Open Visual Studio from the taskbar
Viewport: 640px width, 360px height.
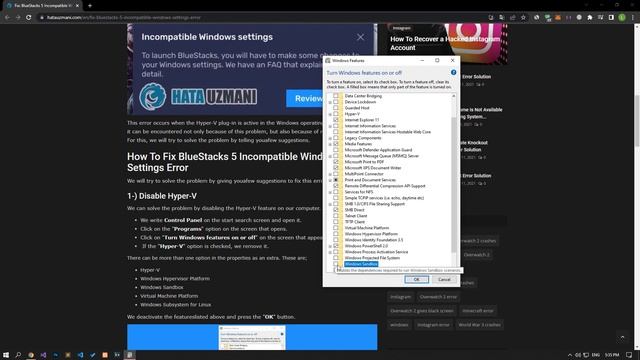(x=43, y=355)
